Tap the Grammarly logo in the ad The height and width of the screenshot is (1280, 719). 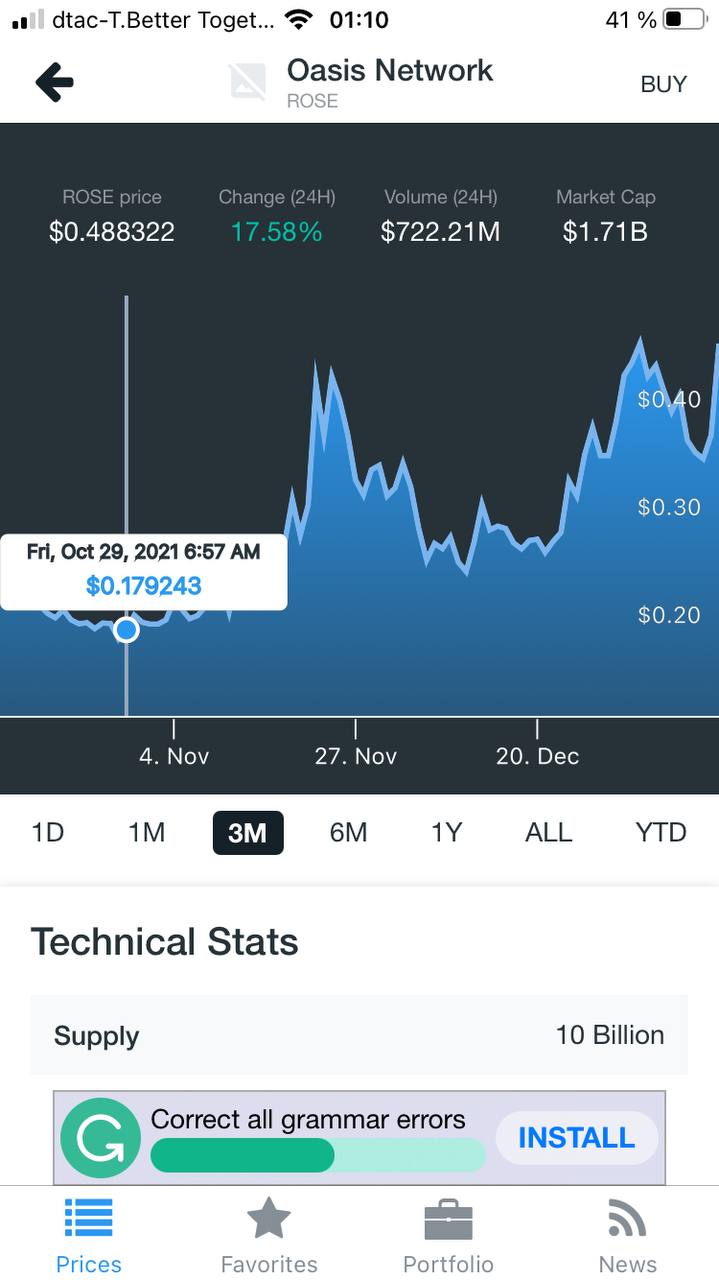click(x=100, y=1138)
